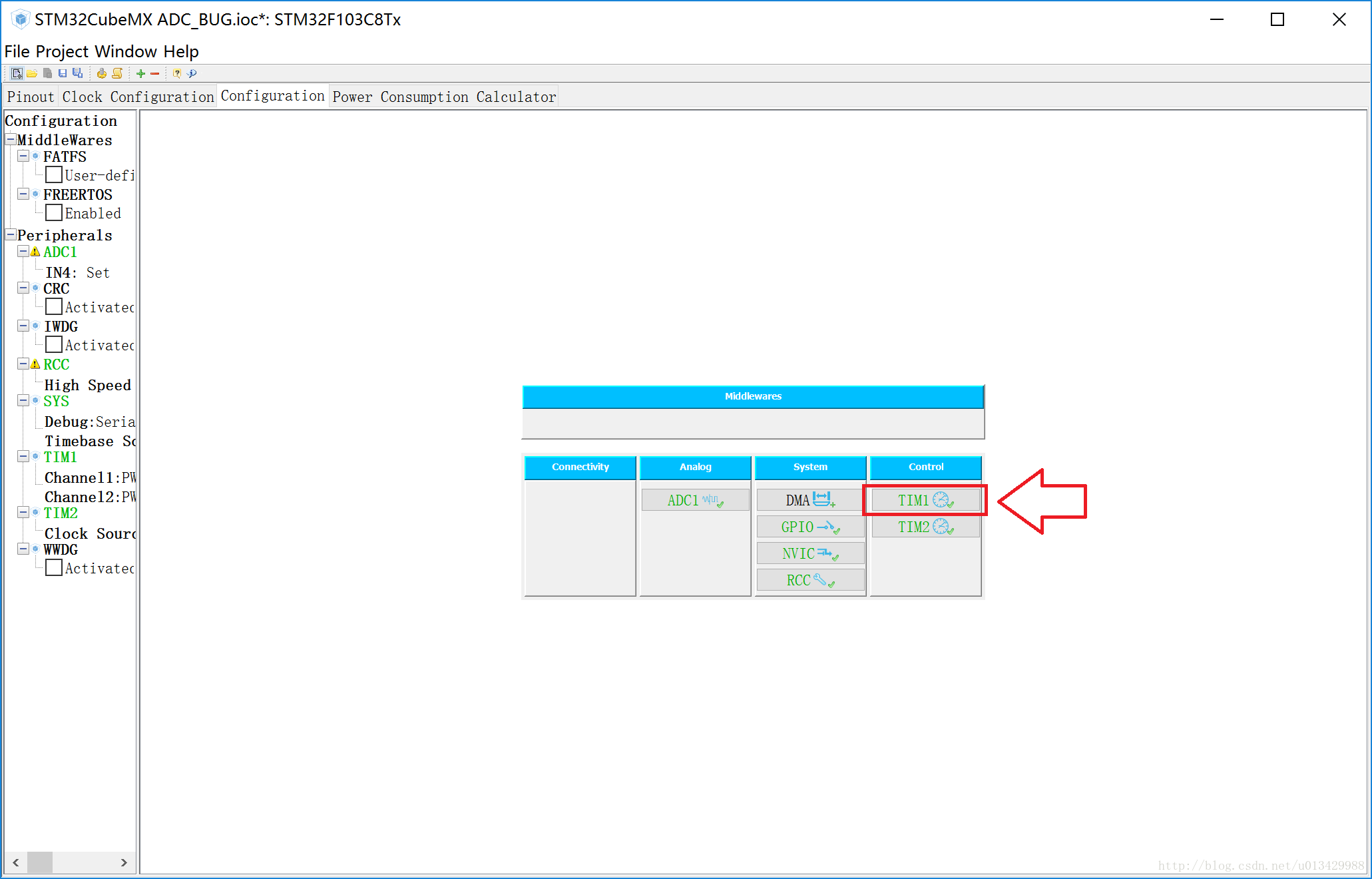The width and height of the screenshot is (1372, 879).
Task: Check the CRC Activated checkbox
Action: [x=54, y=307]
